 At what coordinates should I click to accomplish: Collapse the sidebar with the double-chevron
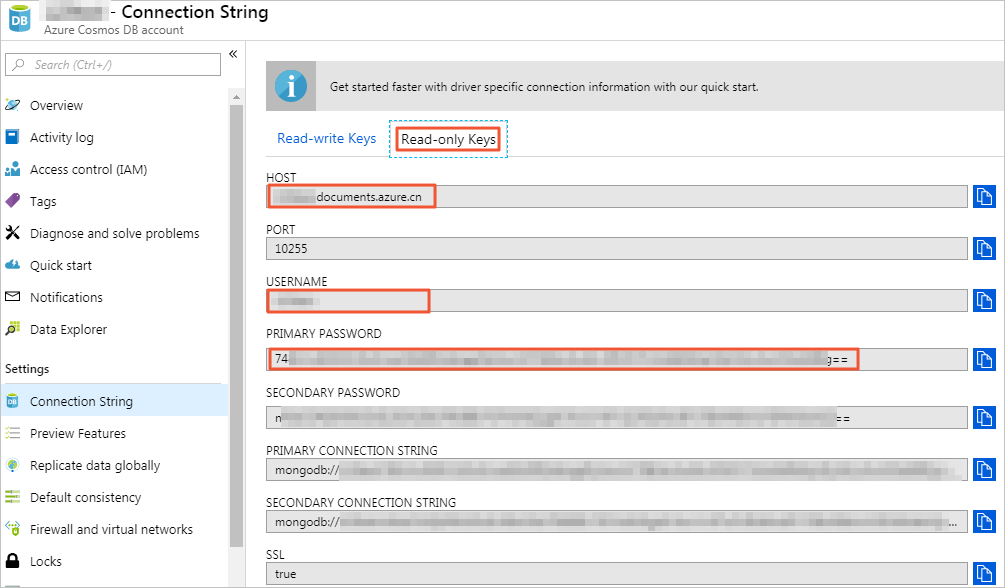232,56
